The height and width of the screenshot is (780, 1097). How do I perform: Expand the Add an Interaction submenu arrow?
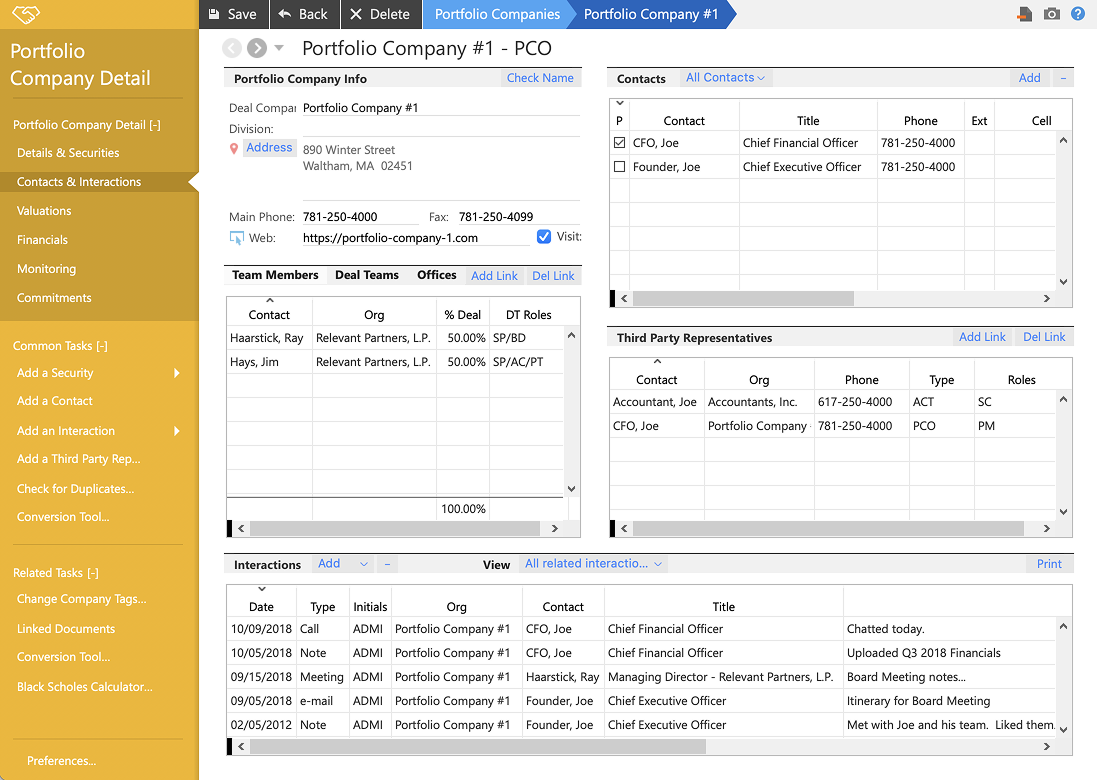pyautogui.click(x=177, y=431)
